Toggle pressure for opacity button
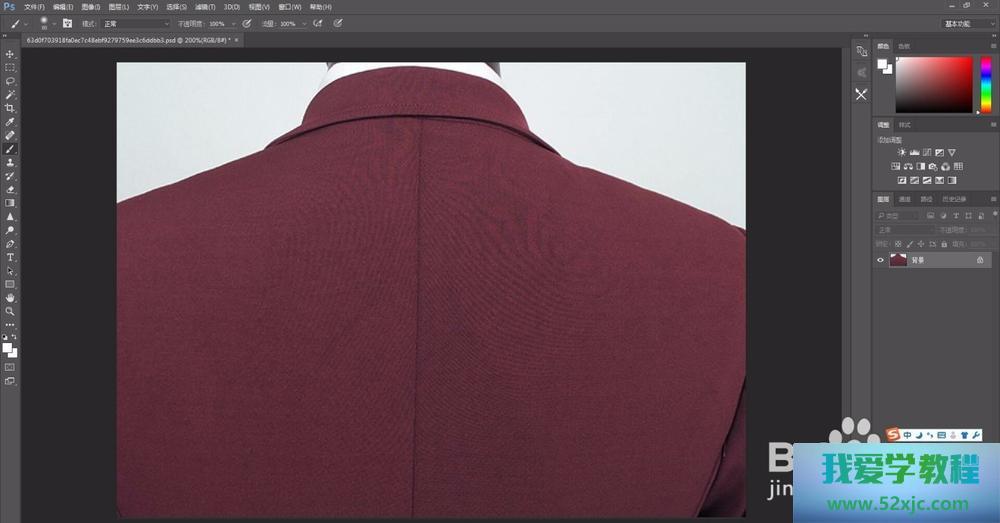The image size is (1000, 523). point(246,23)
